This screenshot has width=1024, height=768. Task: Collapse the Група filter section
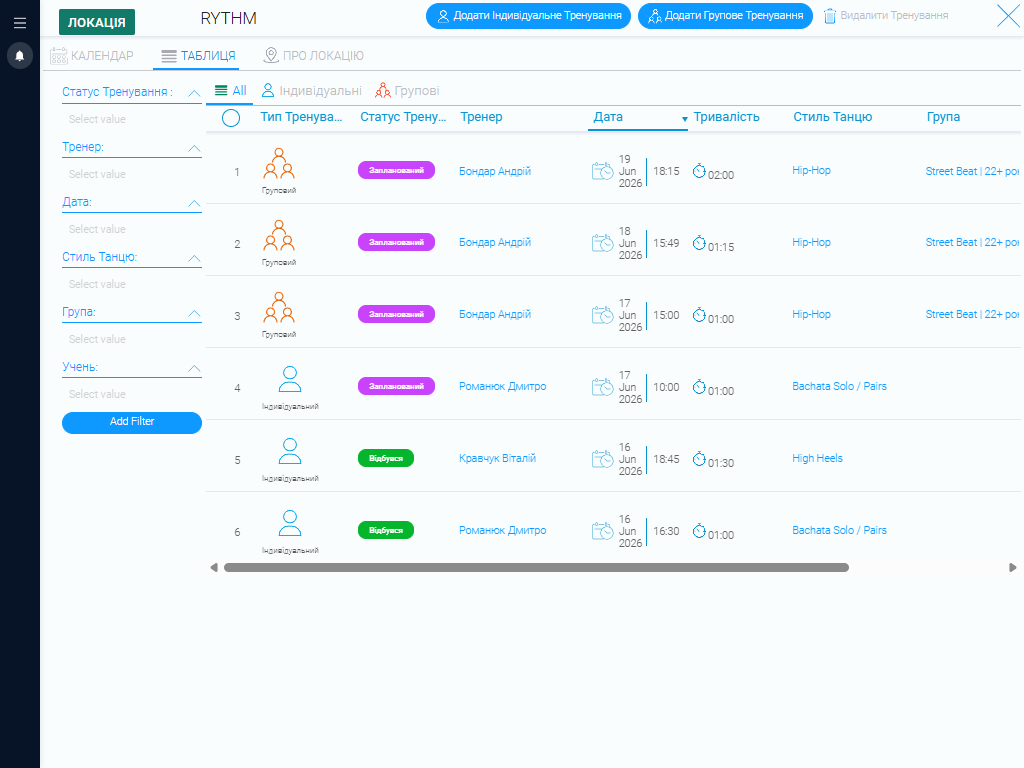194,313
